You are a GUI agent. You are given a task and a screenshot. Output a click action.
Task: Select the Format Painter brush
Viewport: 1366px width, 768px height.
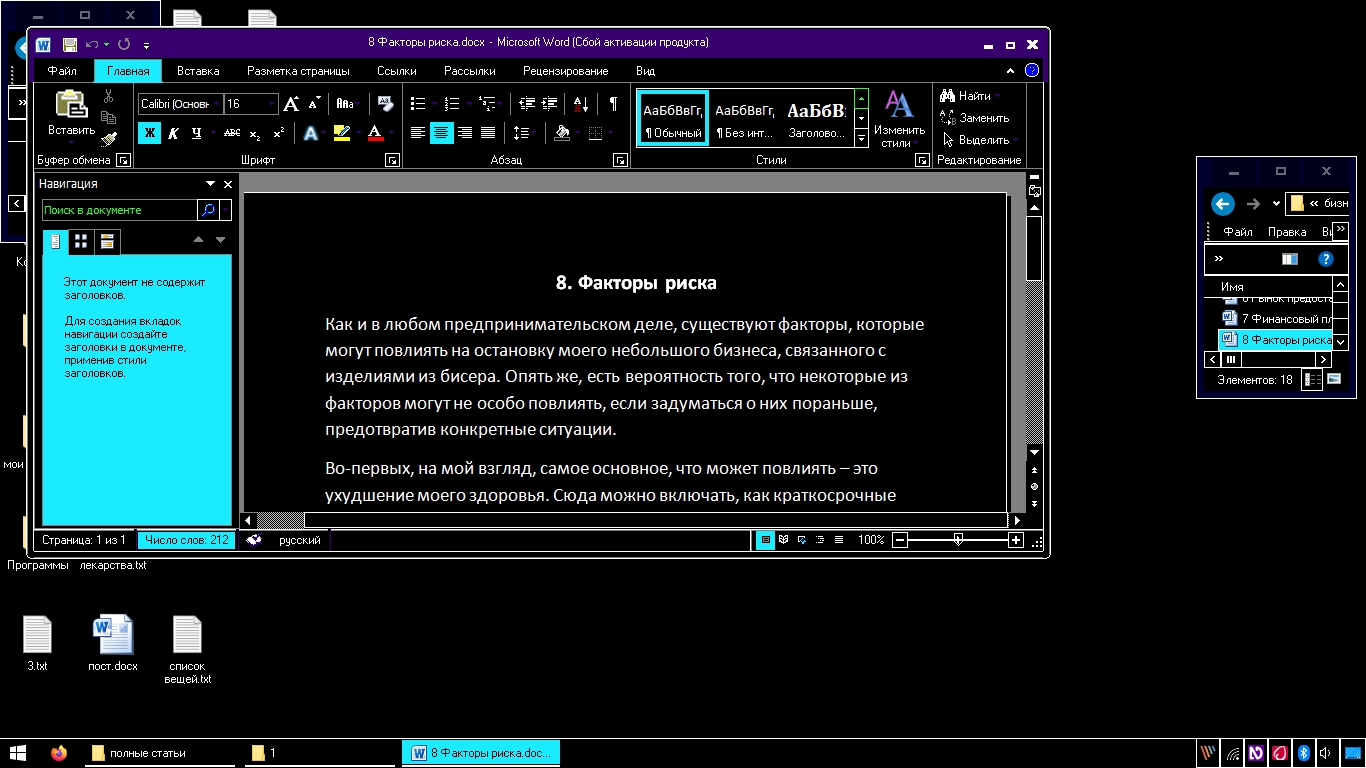click(108, 139)
